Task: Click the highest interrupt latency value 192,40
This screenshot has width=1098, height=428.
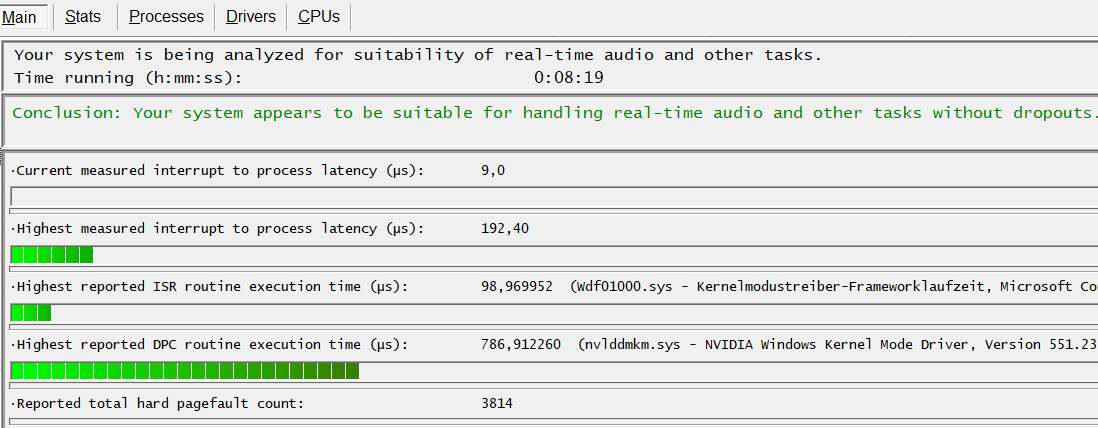Action: click(505, 228)
